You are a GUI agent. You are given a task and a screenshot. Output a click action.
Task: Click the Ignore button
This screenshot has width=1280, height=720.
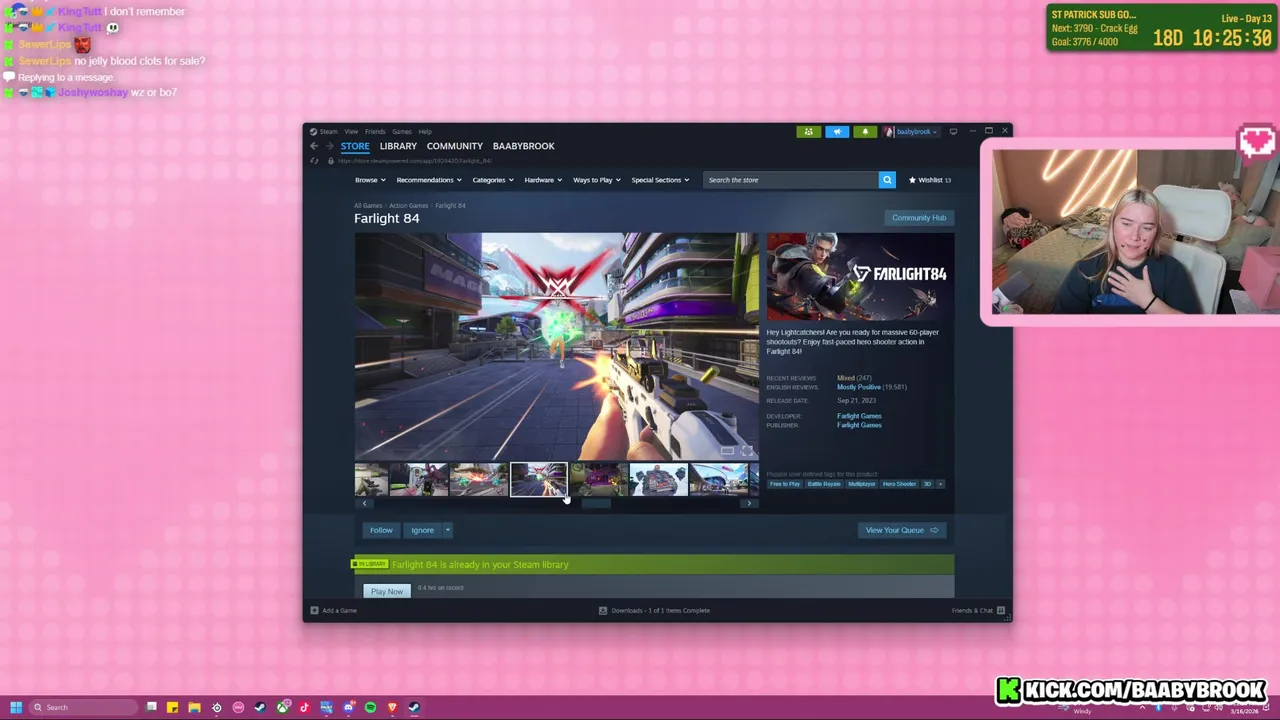point(422,530)
